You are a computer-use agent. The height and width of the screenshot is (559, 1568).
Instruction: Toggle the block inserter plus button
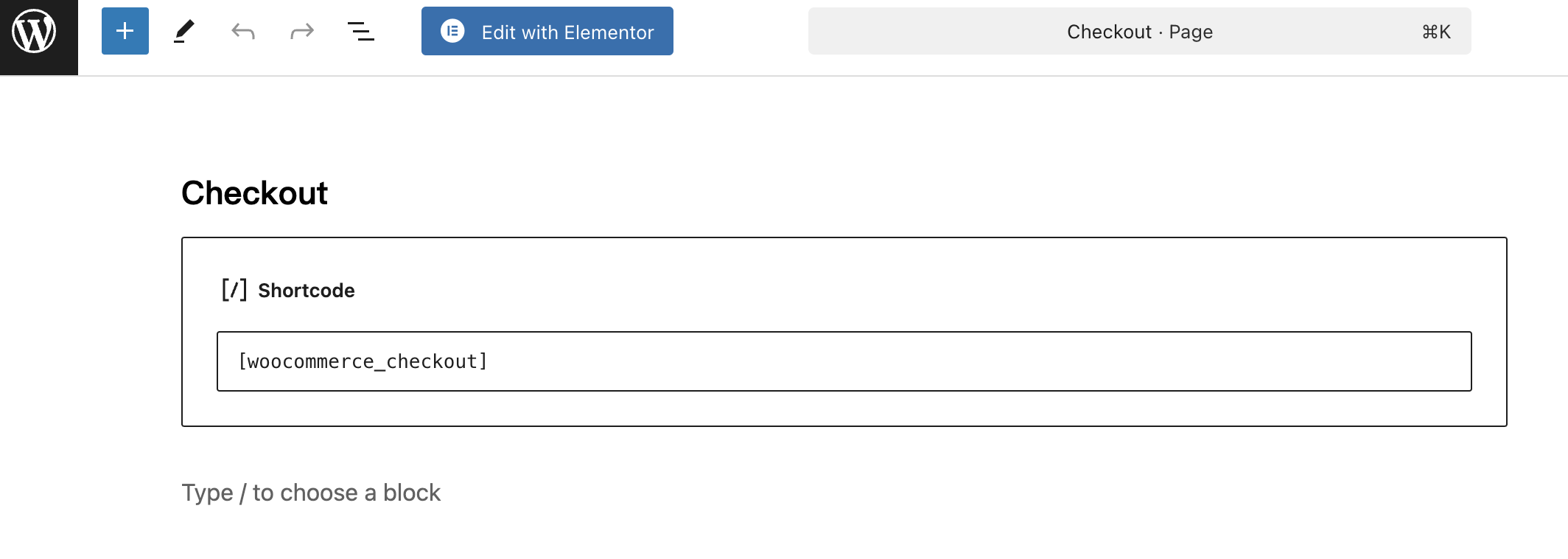click(125, 31)
